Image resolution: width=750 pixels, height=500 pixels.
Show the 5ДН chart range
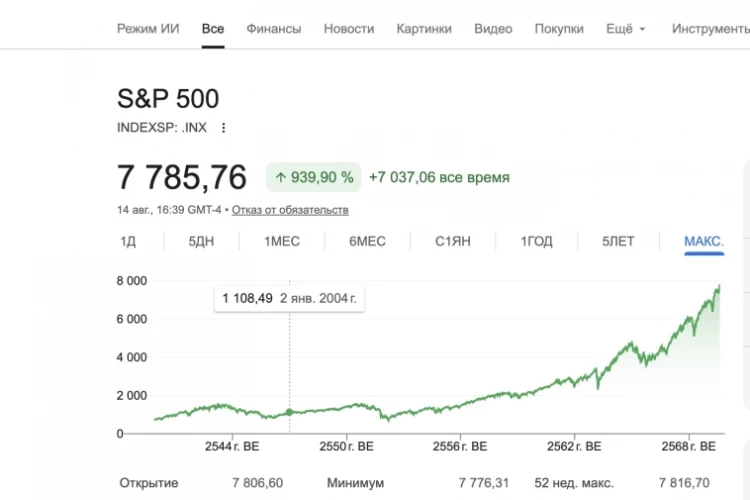coord(201,241)
